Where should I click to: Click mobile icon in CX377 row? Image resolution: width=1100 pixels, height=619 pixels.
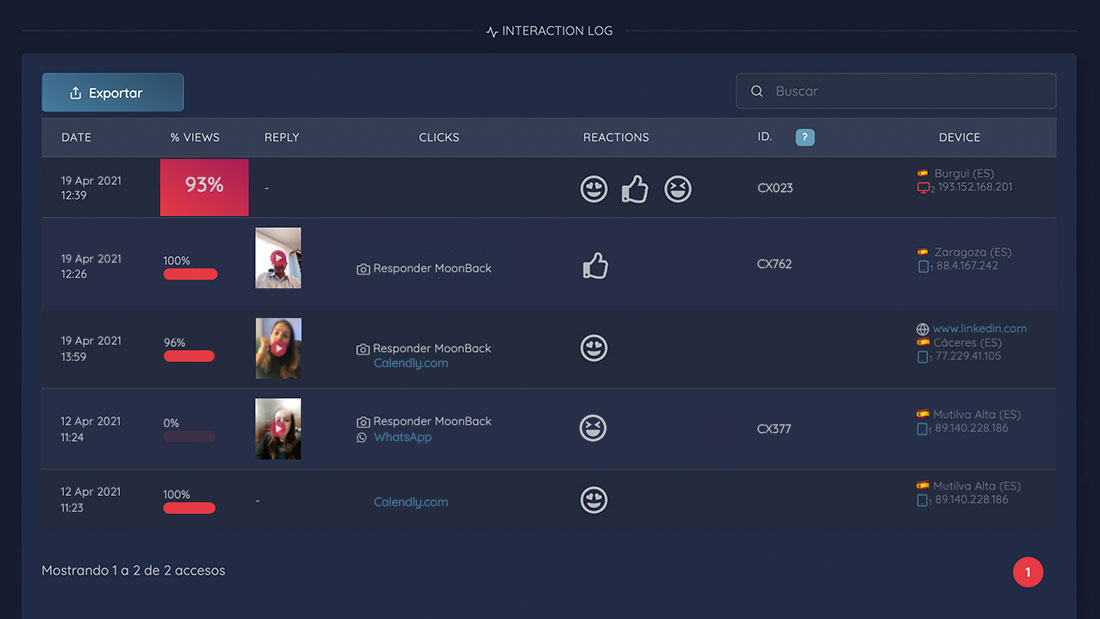pyautogui.click(x=922, y=429)
